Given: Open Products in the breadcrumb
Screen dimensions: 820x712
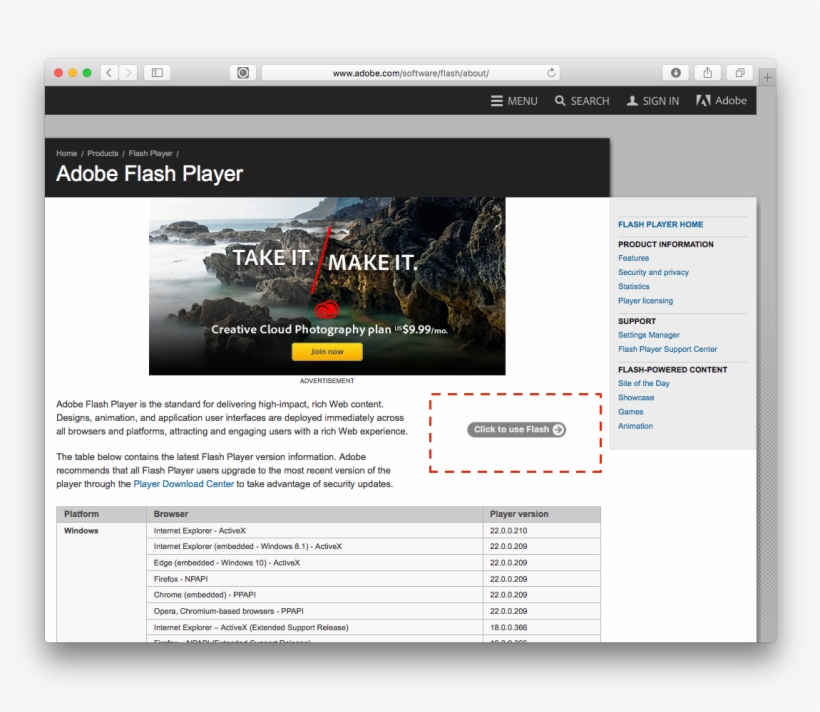Looking at the screenshot, I should 102,153.
